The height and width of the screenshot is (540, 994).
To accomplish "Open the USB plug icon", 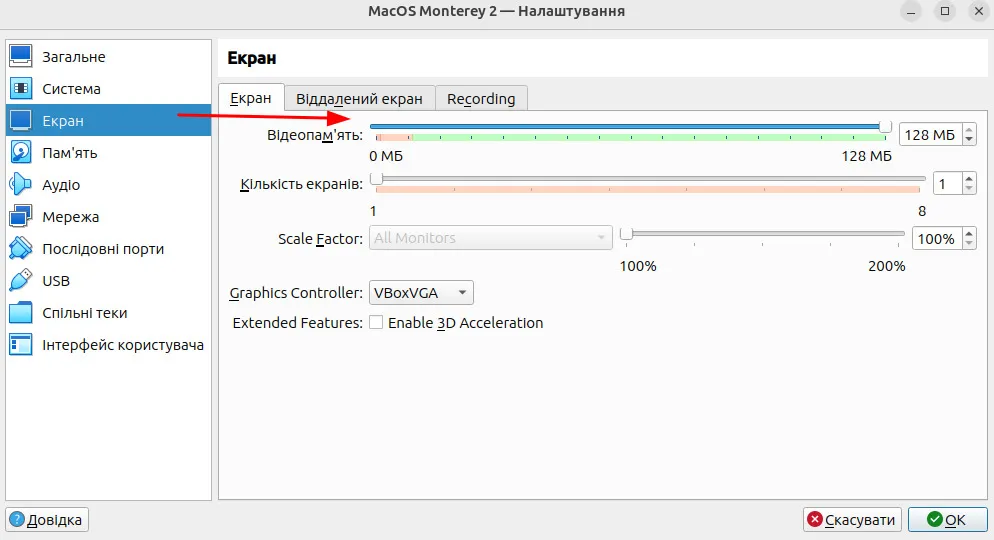I will pyautogui.click(x=20, y=280).
